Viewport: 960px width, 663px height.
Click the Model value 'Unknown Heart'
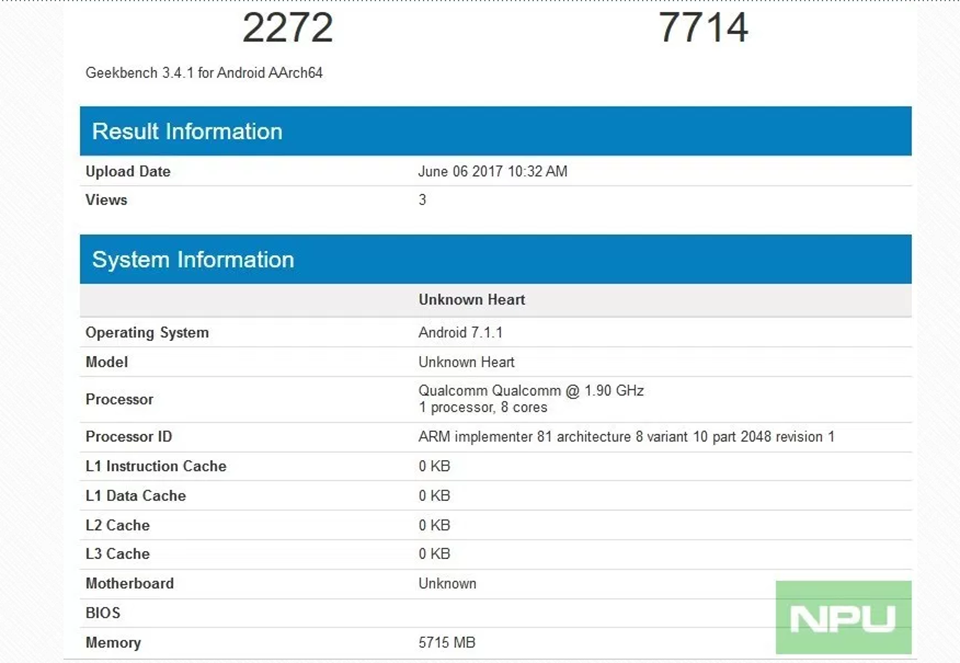[x=467, y=362]
